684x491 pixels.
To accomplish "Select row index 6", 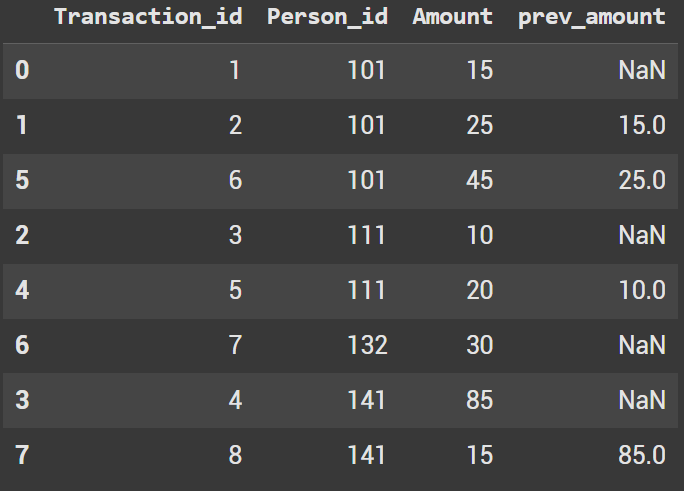I will [x=22, y=345].
